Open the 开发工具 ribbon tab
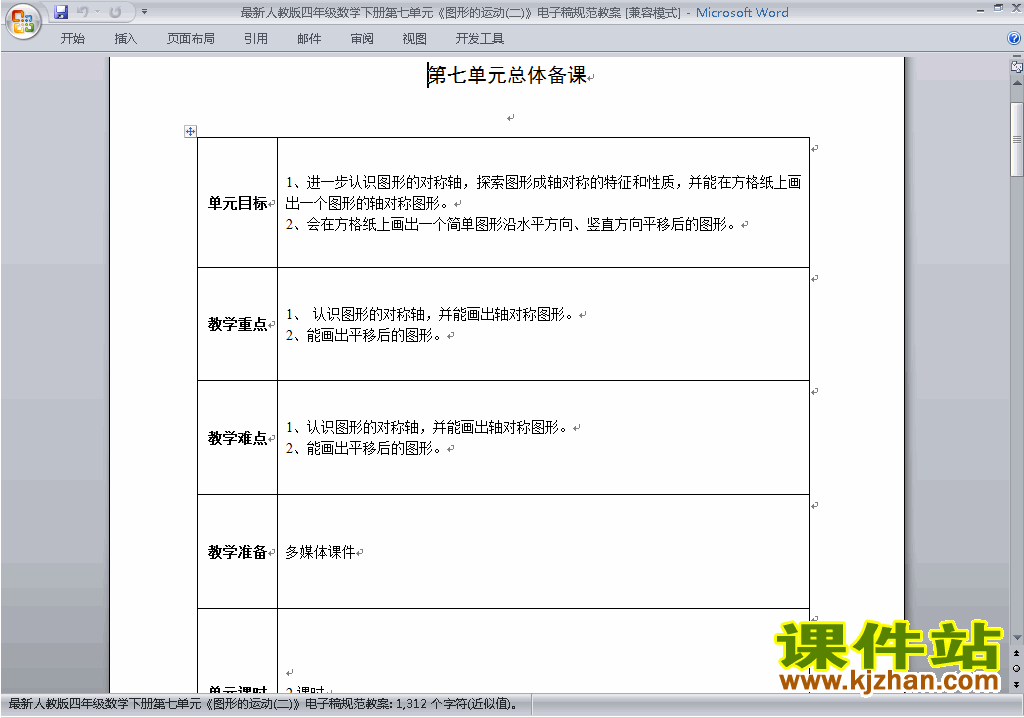1024x718 pixels. 480,39
